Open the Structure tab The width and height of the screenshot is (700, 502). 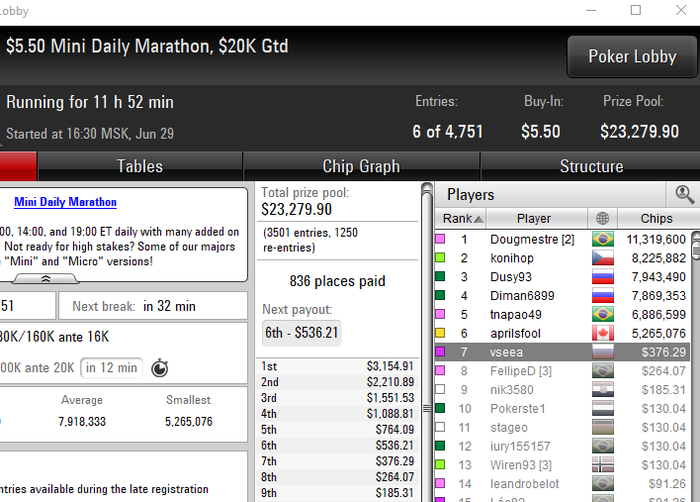pyautogui.click(x=591, y=166)
